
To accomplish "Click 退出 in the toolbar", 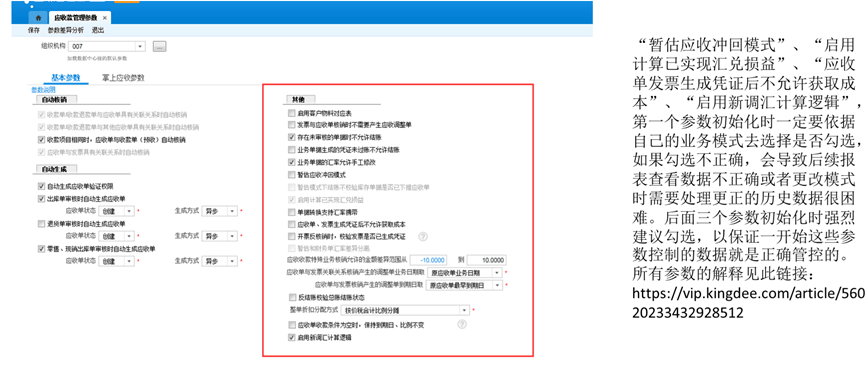I will pos(98,31).
